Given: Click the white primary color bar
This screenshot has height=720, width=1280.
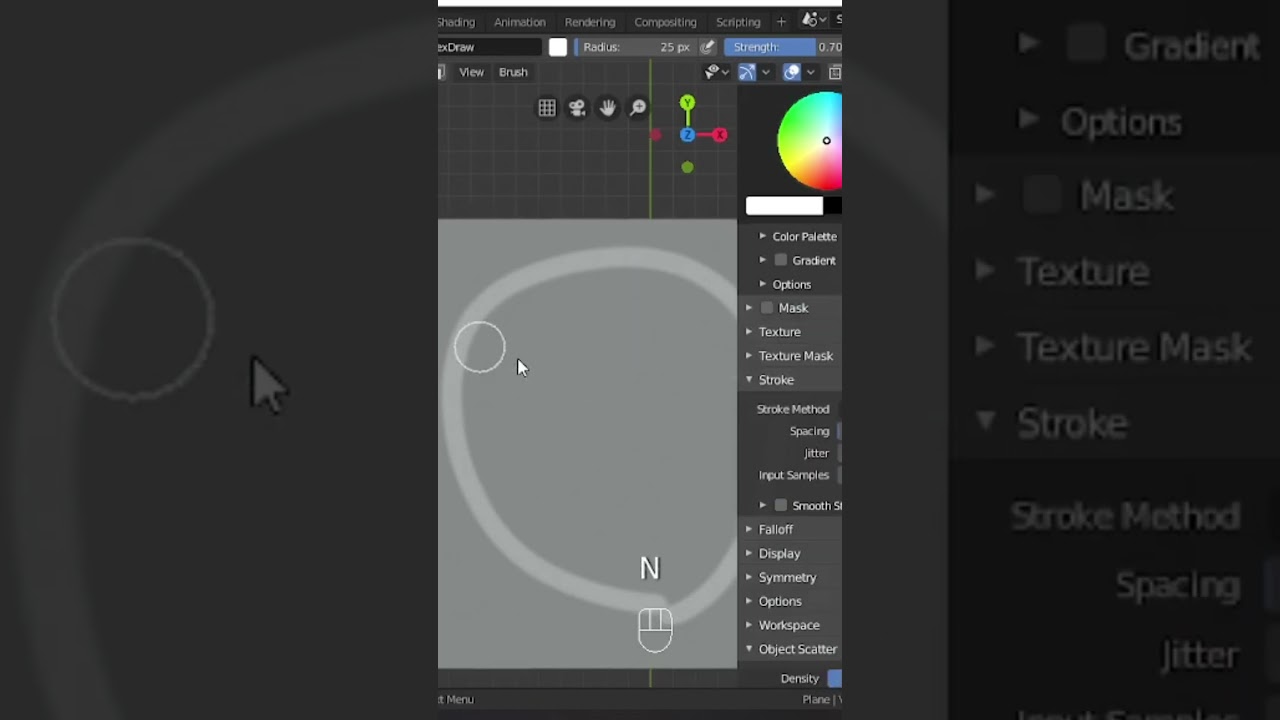Looking at the screenshot, I should pyautogui.click(x=784, y=206).
